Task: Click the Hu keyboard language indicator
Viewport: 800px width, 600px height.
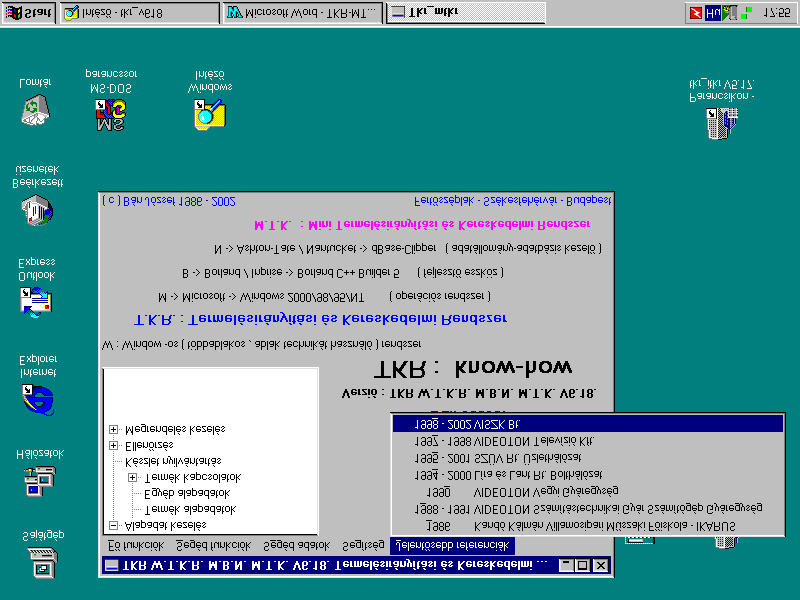Action: (712, 13)
